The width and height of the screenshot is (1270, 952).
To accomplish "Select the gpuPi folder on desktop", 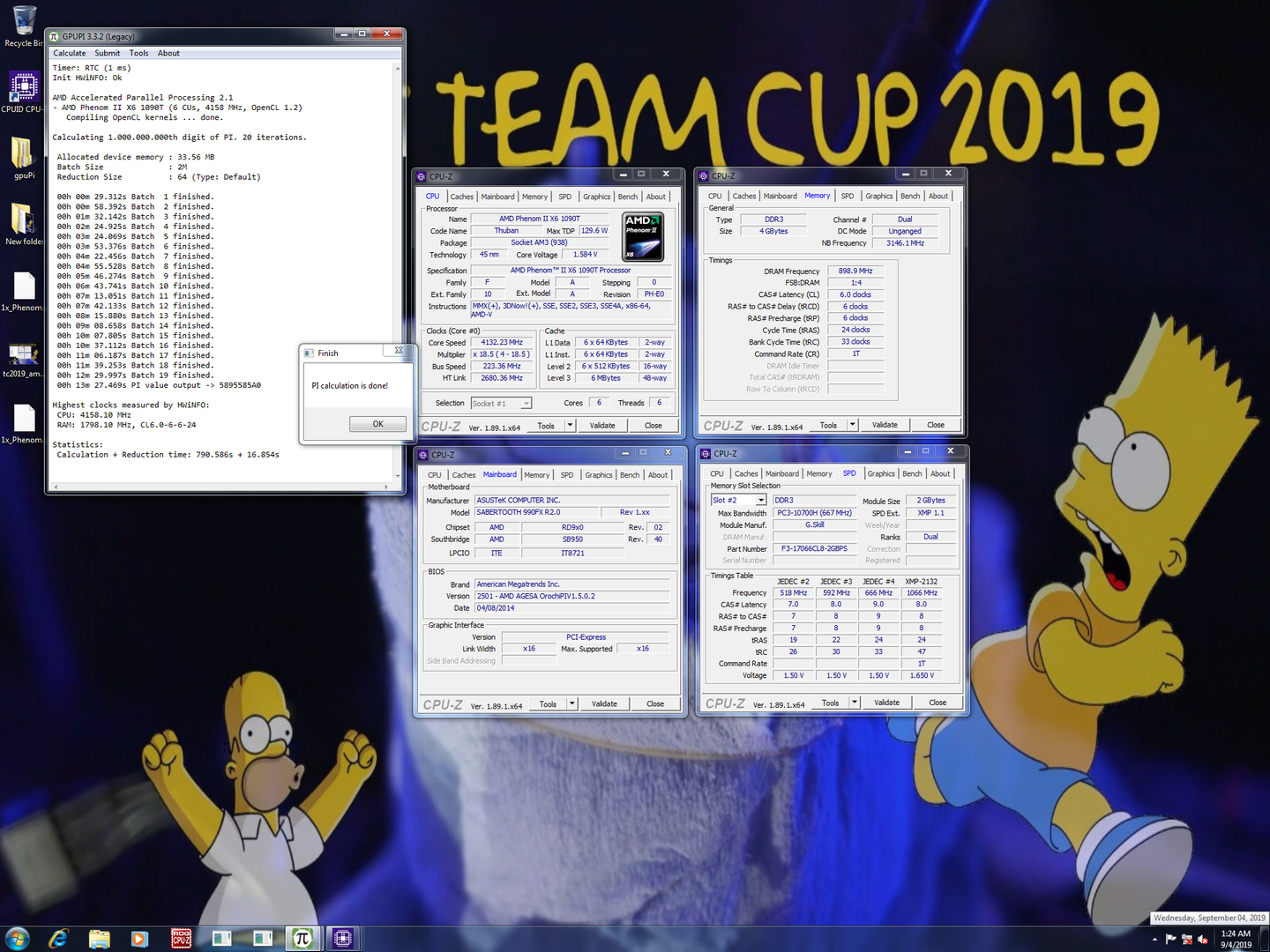I will pyautogui.click(x=23, y=159).
